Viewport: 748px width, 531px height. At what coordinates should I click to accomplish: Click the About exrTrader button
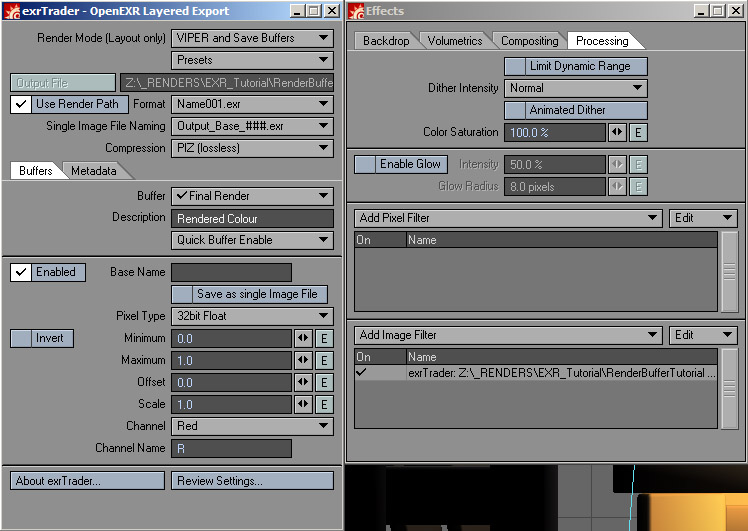(x=87, y=481)
